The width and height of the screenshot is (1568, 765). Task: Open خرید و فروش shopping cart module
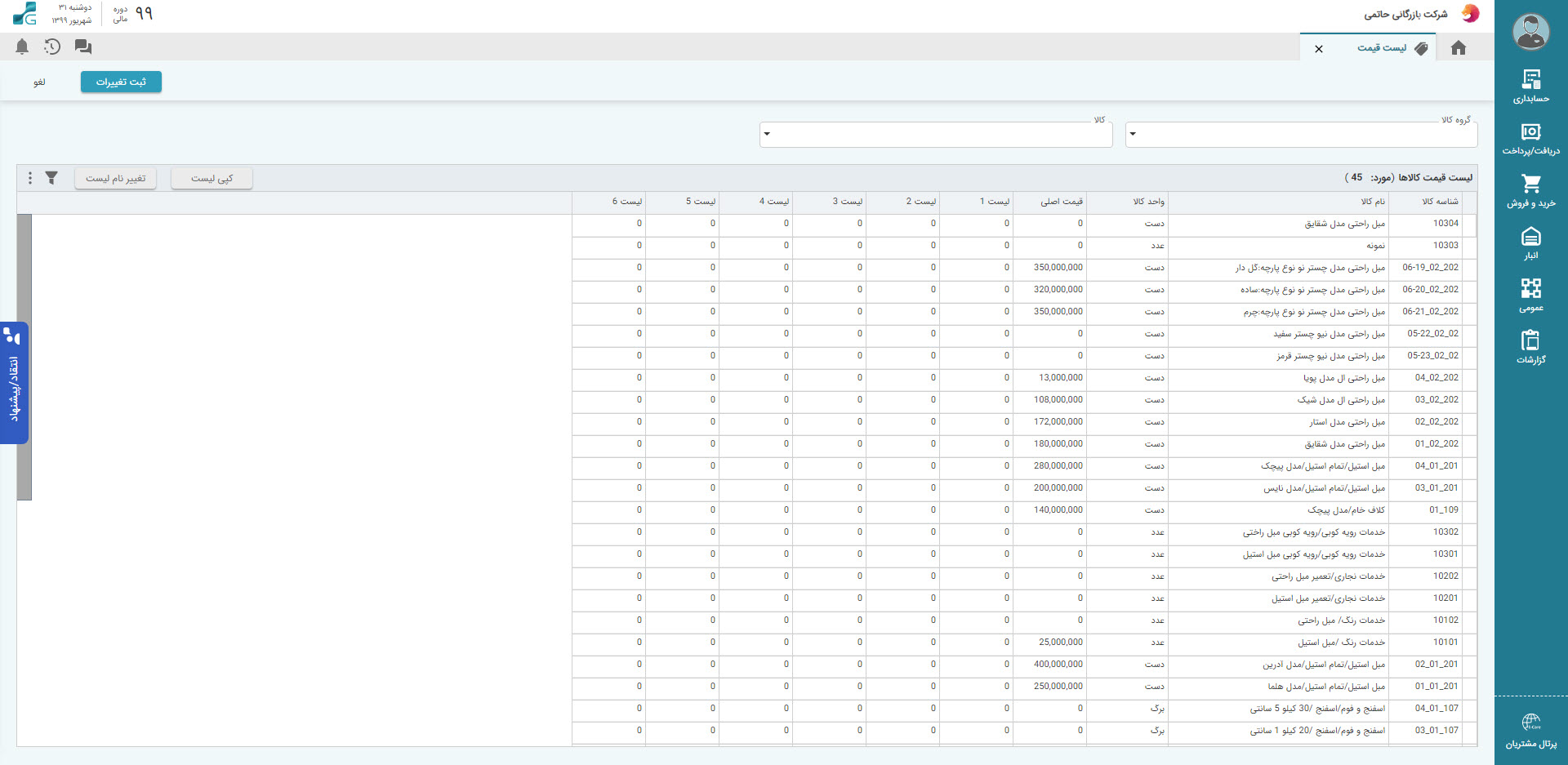pos(1531,191)
